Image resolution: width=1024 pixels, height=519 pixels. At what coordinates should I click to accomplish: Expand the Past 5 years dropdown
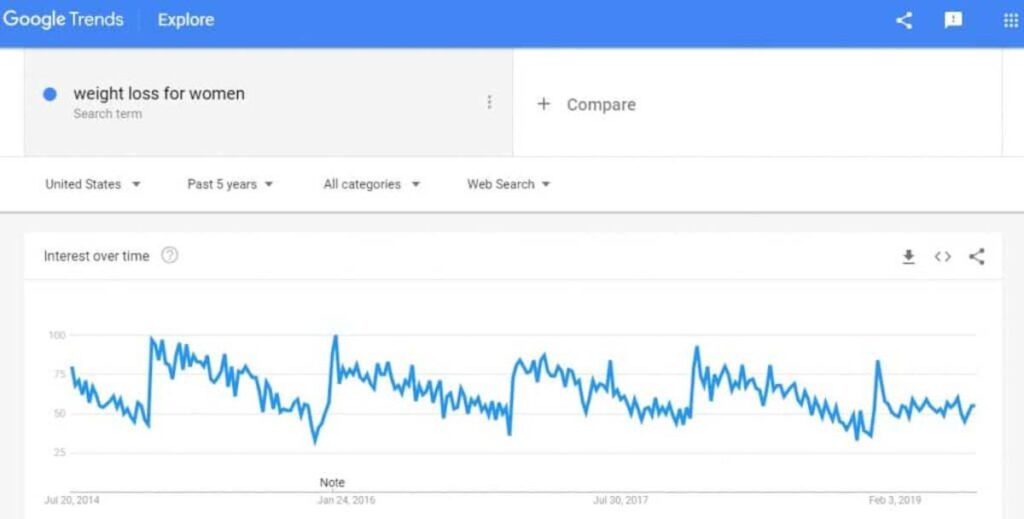coord(230,184)
